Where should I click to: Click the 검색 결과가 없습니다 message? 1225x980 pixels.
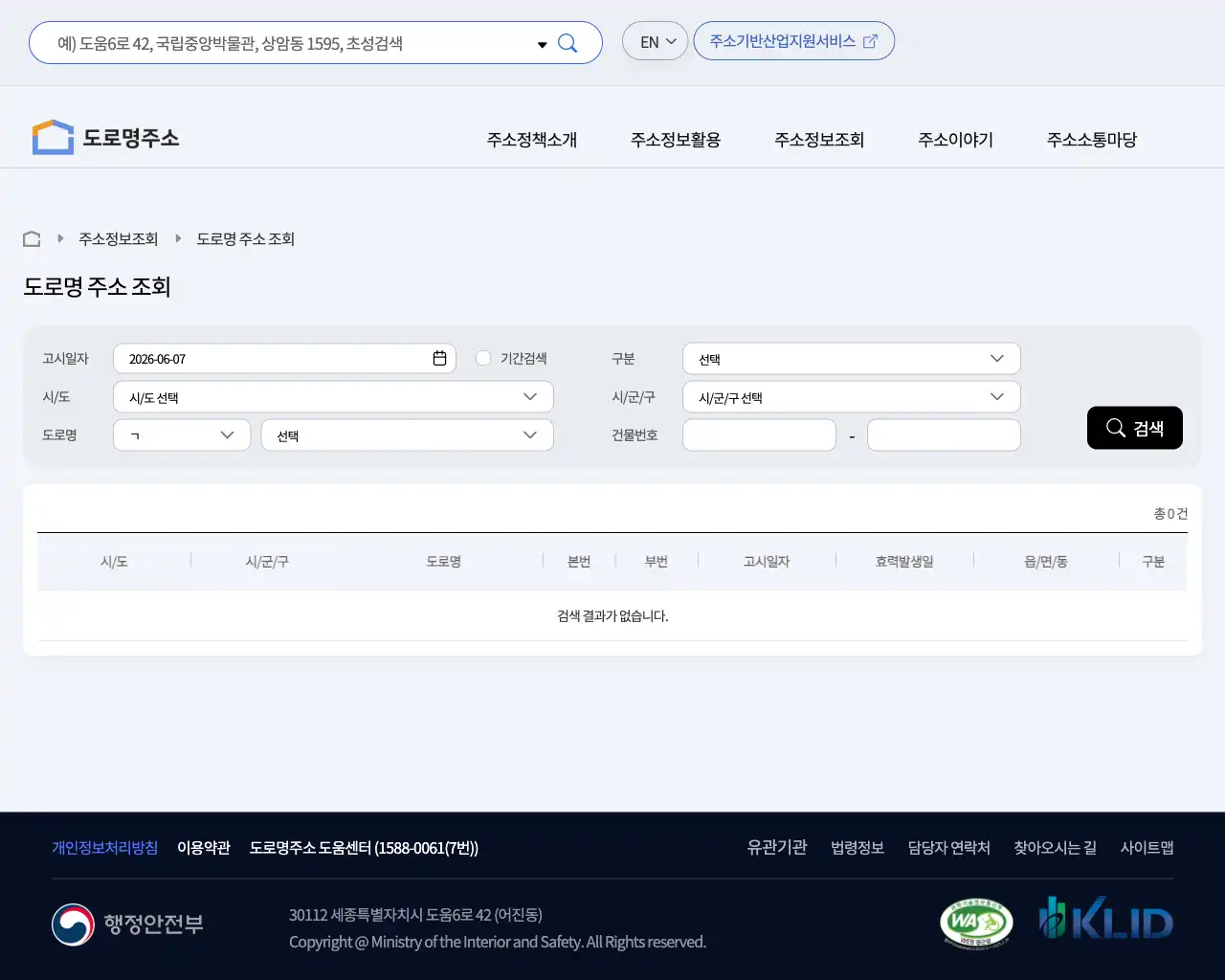(612, 615)
